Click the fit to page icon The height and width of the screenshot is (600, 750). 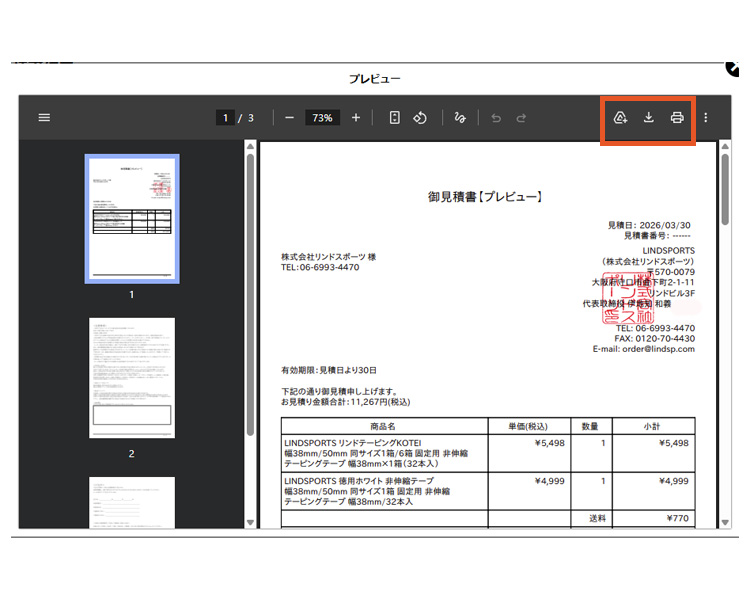tap(394, 117)
